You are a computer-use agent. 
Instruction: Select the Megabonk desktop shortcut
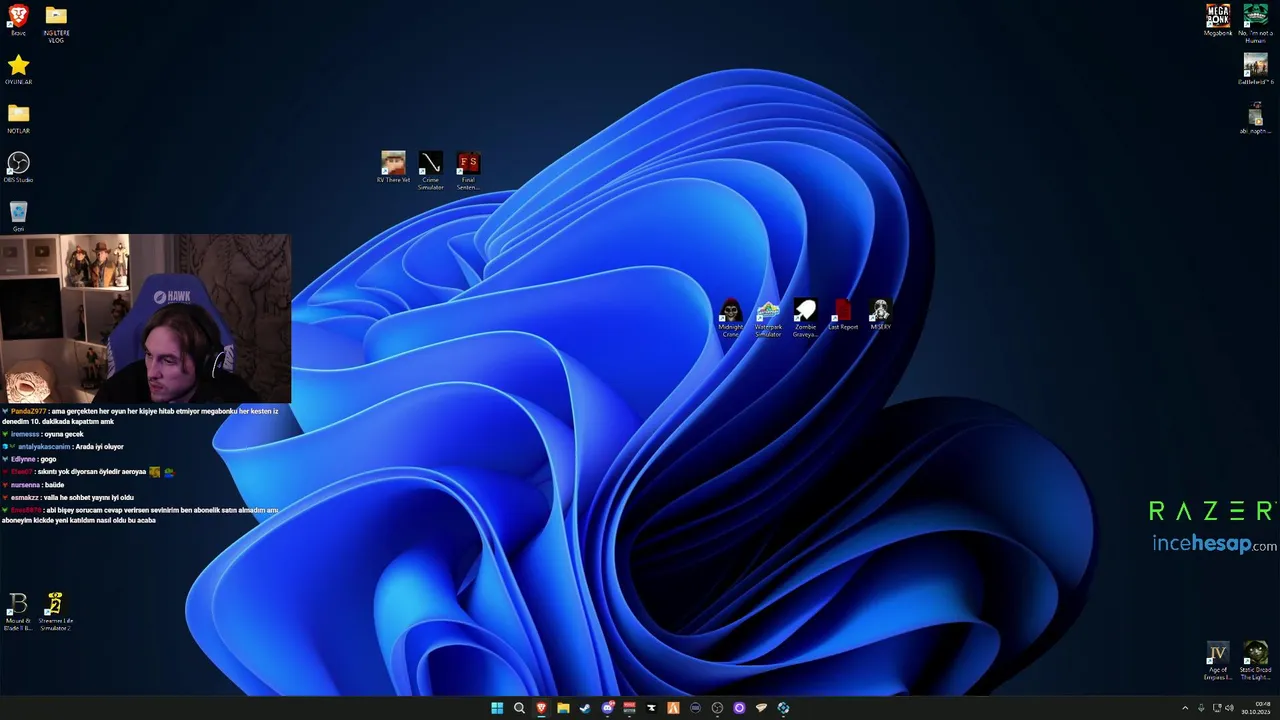[x=1218, y=20]
